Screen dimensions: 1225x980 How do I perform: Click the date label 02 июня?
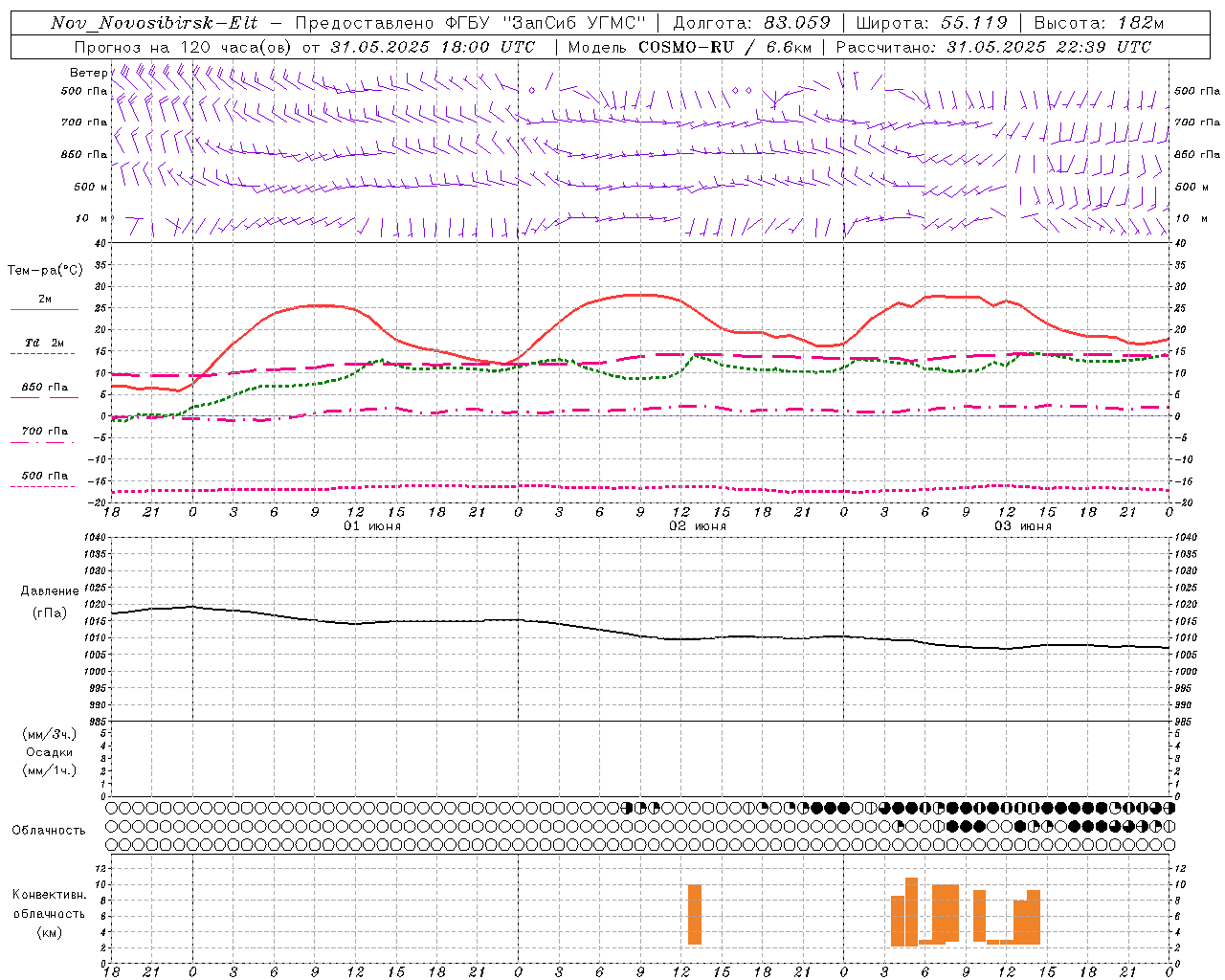[x=698, y=526]
